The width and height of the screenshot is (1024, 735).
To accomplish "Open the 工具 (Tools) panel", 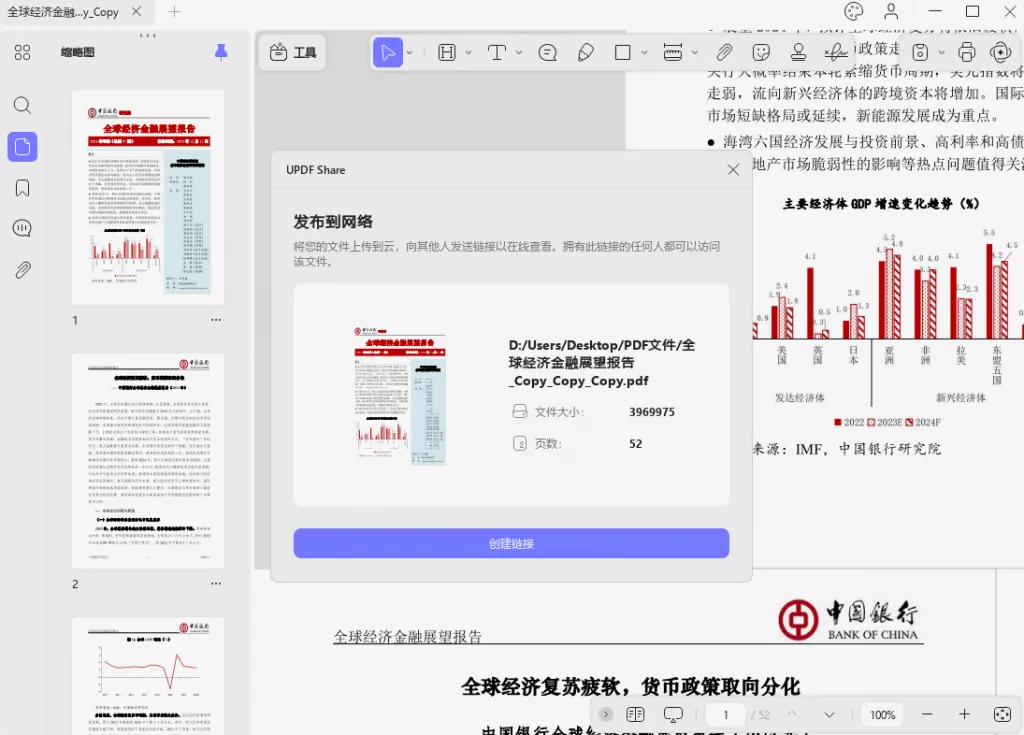I will 292,52.
